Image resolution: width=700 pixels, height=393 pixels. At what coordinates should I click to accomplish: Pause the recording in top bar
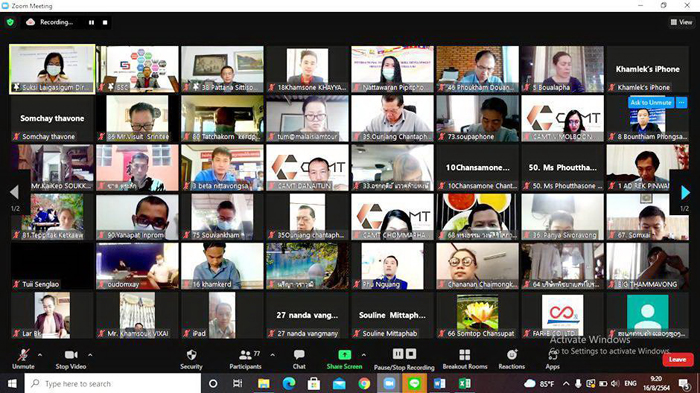[92, 22]
